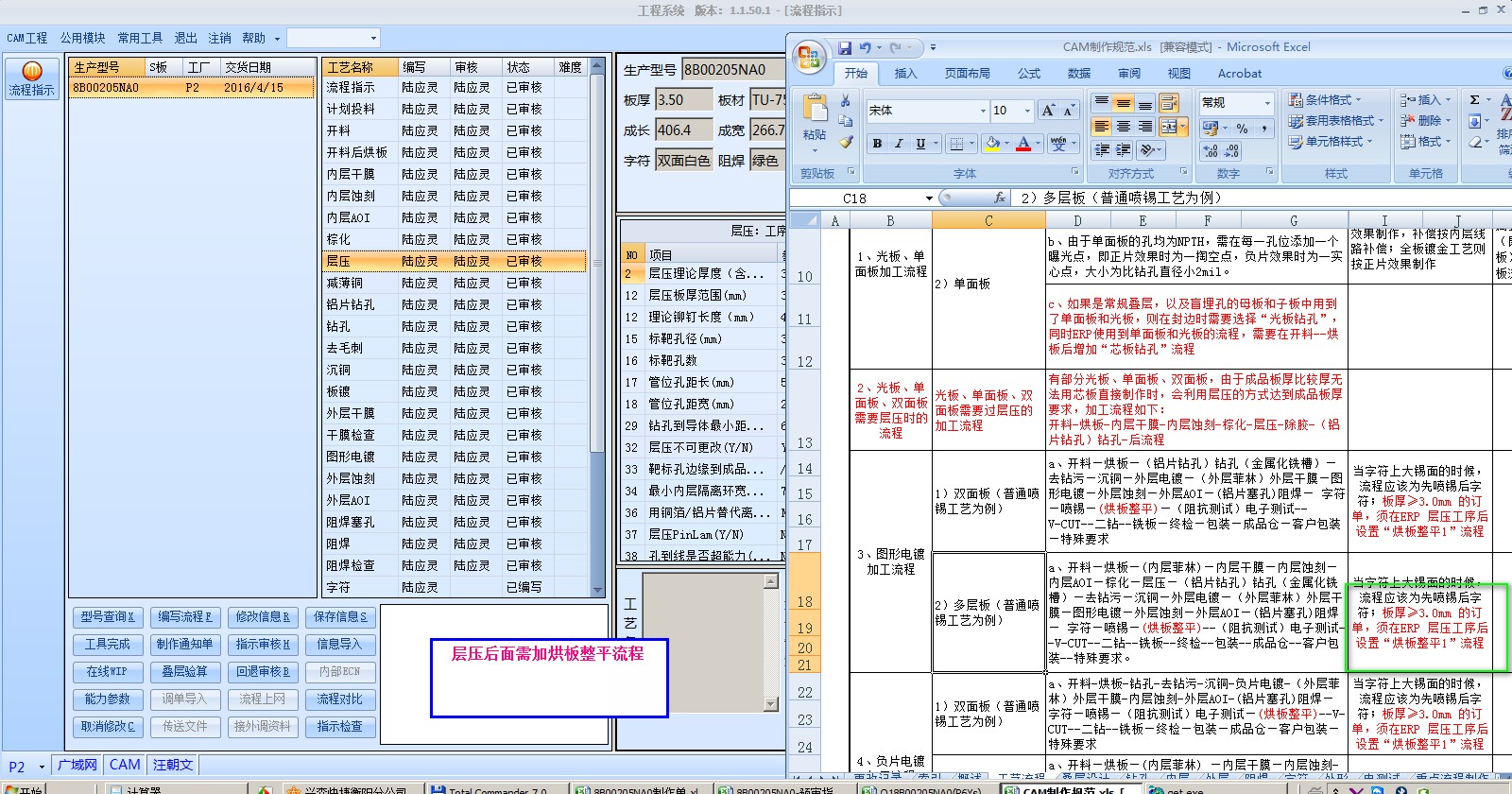Viewport: 1512px width, 794px height.
Task: Open the 流程指示 orange icon in CAM sidebar
Action: point(31,78)
